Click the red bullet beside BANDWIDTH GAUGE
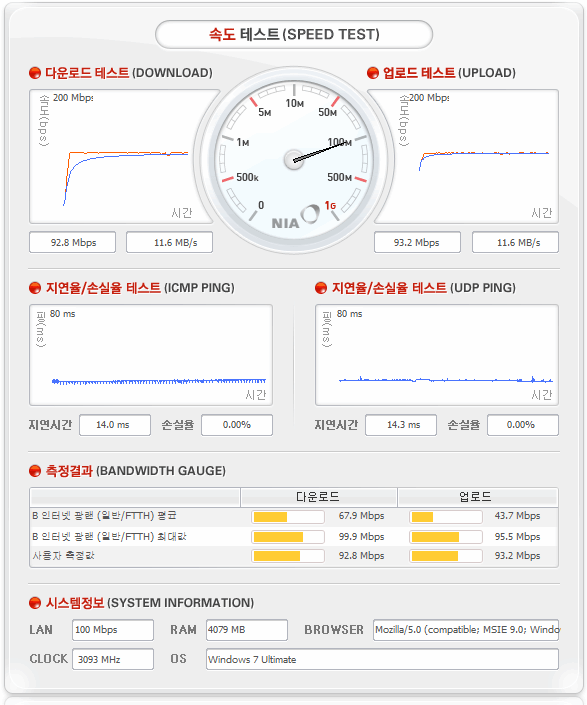 pos(35,471)
